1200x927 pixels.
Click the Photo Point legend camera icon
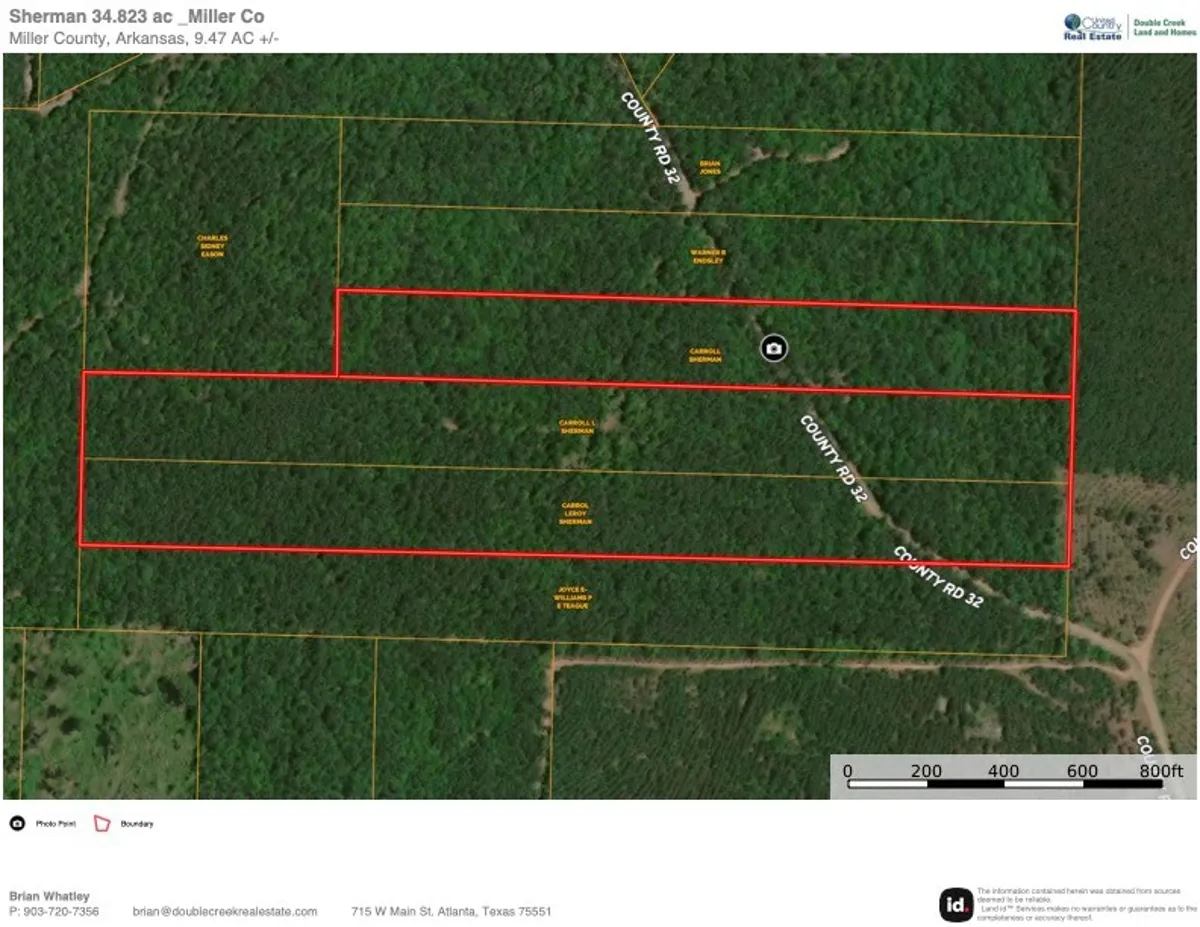click(17, 824)
